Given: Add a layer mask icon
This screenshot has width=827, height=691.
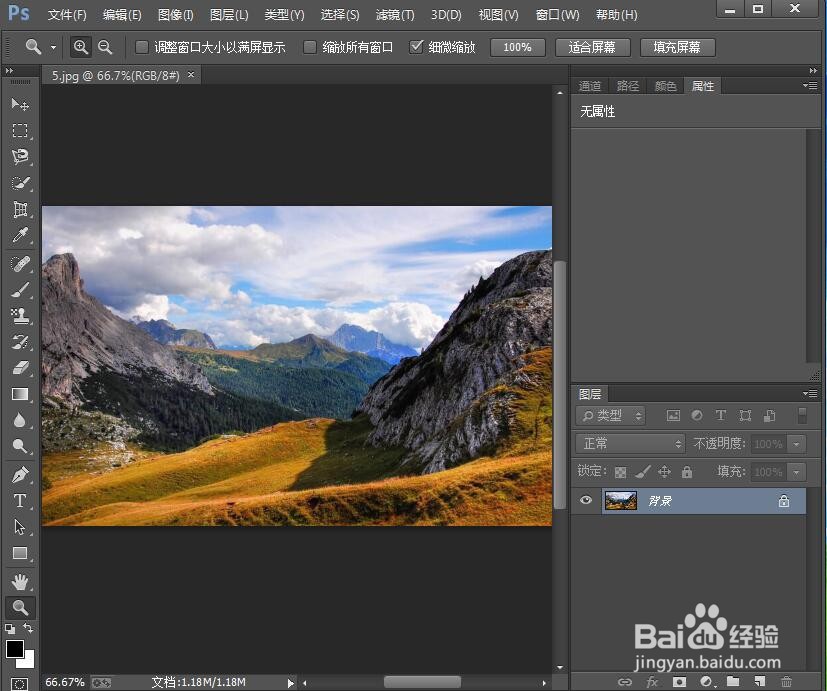Looking at the screenshot, I should pyautogui.click(x=679, y=682).
